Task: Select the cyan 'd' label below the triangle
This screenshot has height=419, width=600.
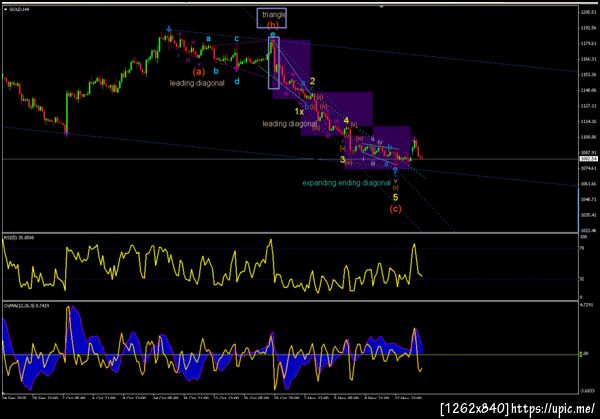Action: [x=237, y=81]
